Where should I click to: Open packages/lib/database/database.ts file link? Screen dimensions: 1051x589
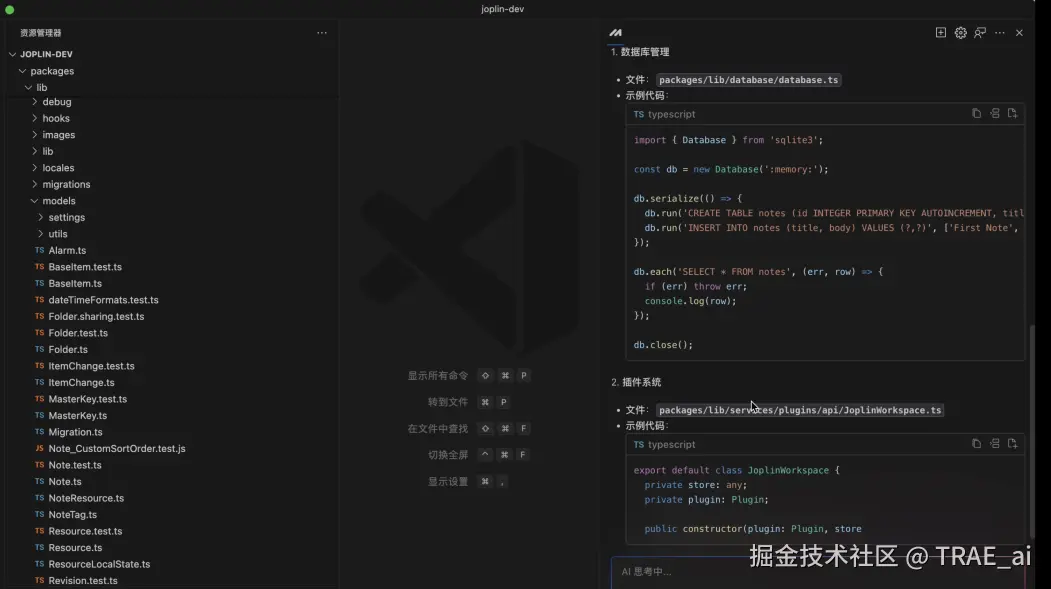pos(748,80)
